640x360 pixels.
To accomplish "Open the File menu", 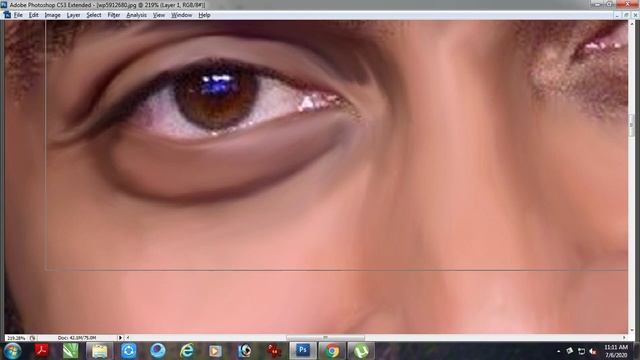I will [18, 15].
